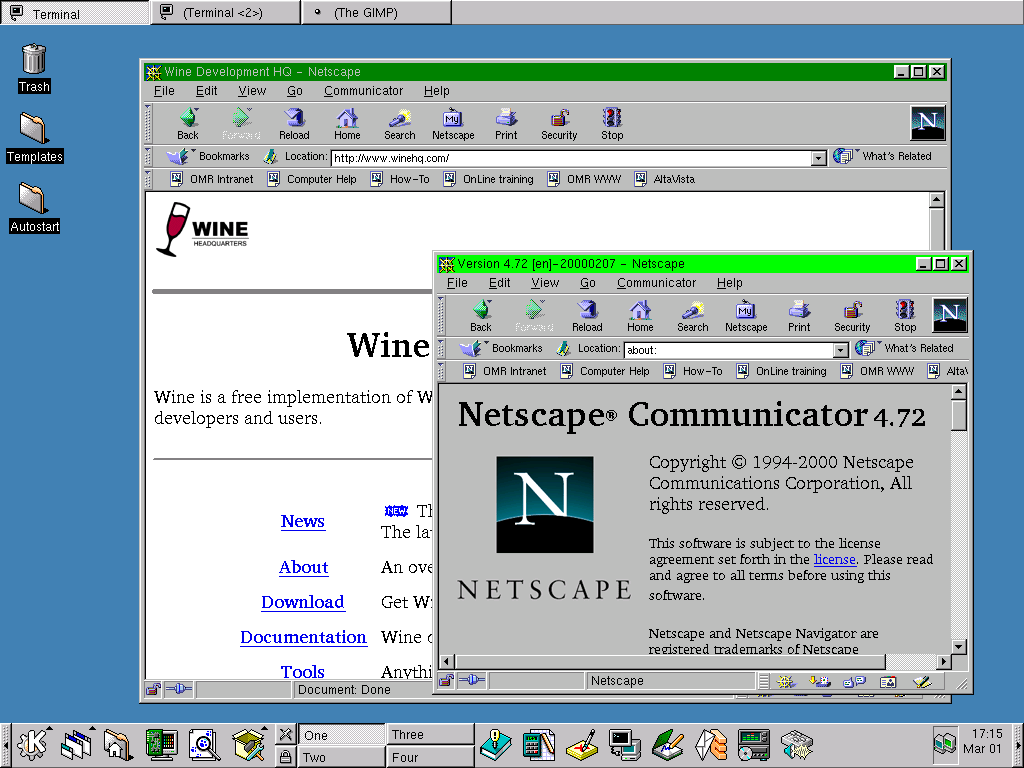Toggle online/offline plug in Wine window status bar

pos(178,689)
